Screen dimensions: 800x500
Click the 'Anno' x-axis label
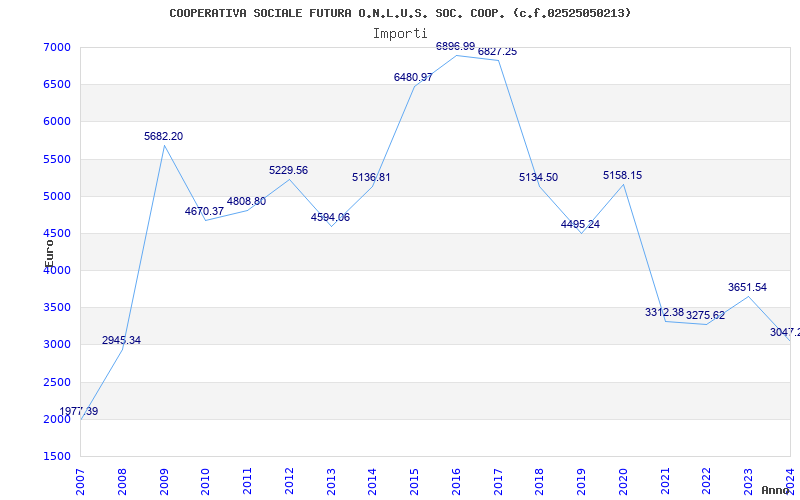776,490
